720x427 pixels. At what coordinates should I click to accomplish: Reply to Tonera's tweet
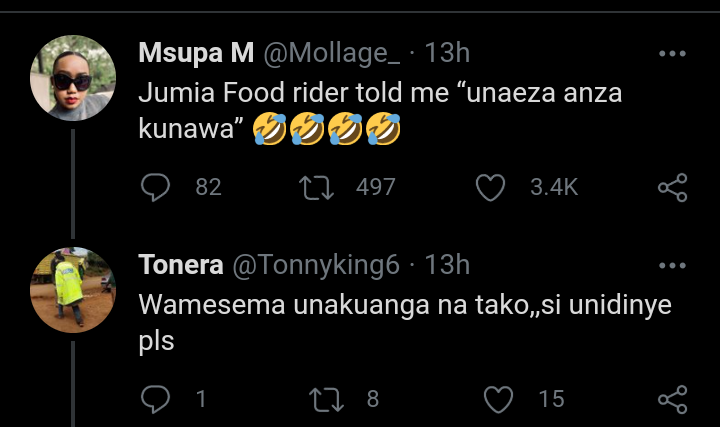[x=156, y=399]
